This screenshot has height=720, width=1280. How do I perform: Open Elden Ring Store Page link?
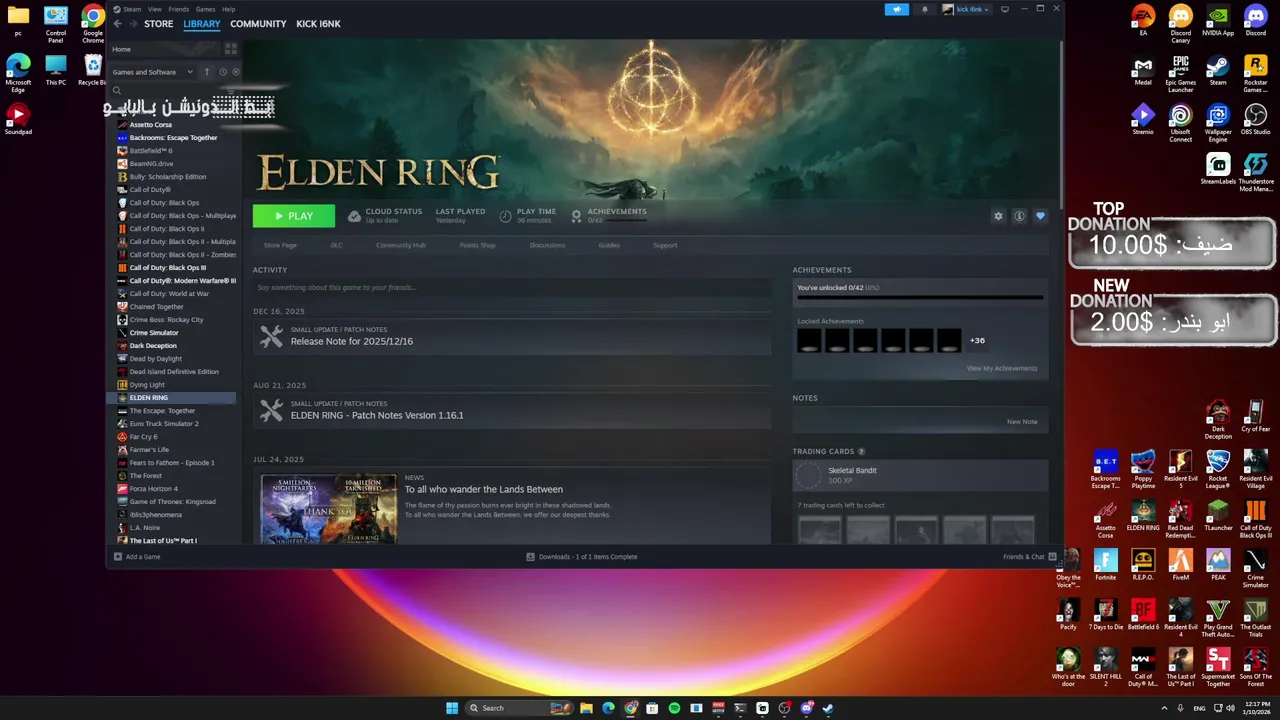280,245
